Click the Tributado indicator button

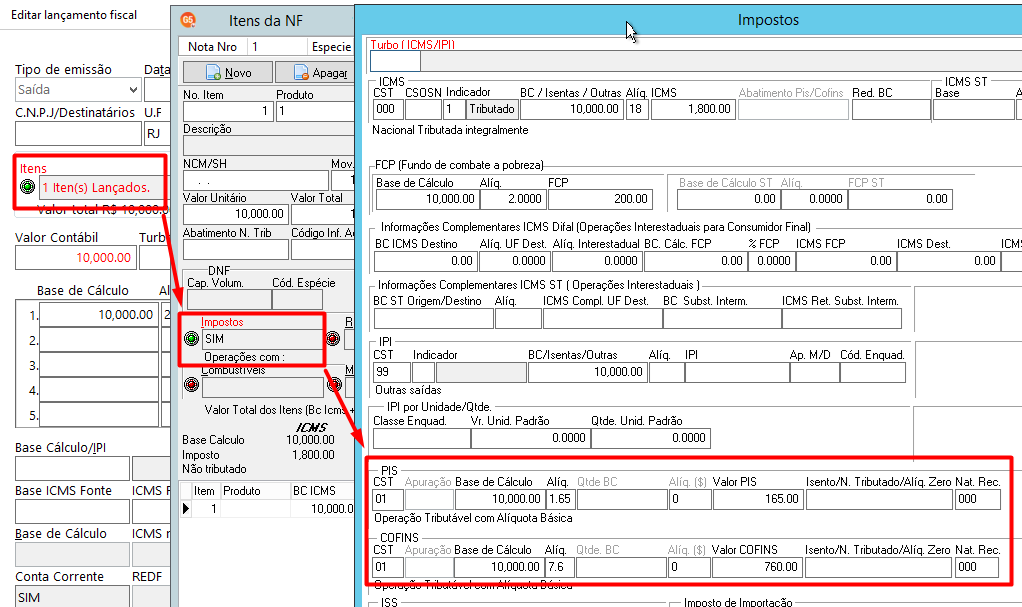coord(492,109)
